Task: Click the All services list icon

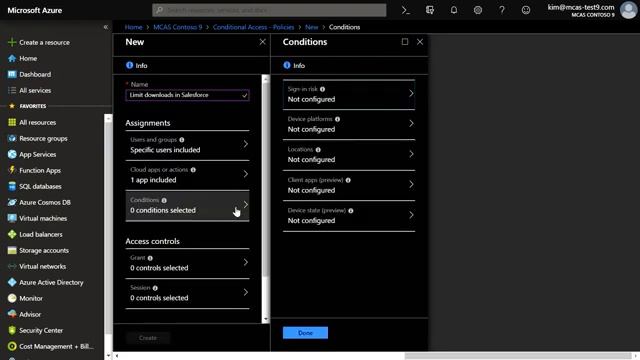Action: pyautogui.click(x=12, y=90)
